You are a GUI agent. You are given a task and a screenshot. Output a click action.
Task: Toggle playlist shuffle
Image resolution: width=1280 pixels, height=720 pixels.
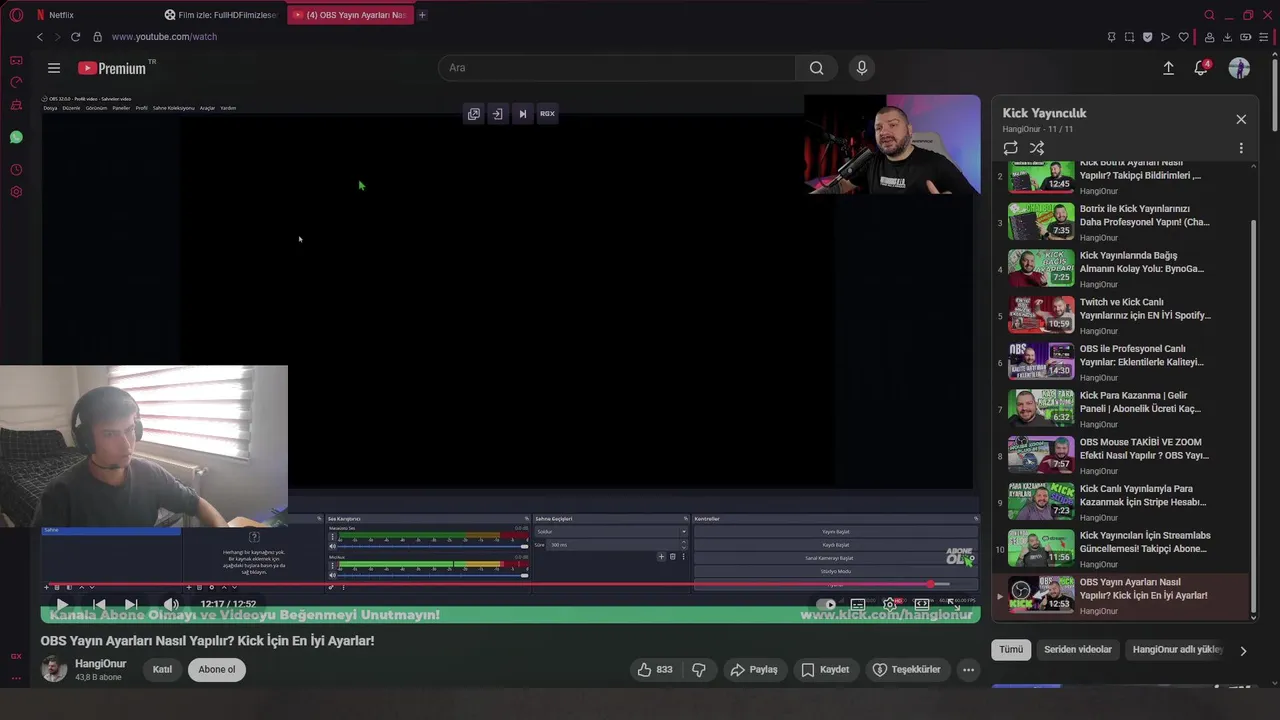(1037, 148)
